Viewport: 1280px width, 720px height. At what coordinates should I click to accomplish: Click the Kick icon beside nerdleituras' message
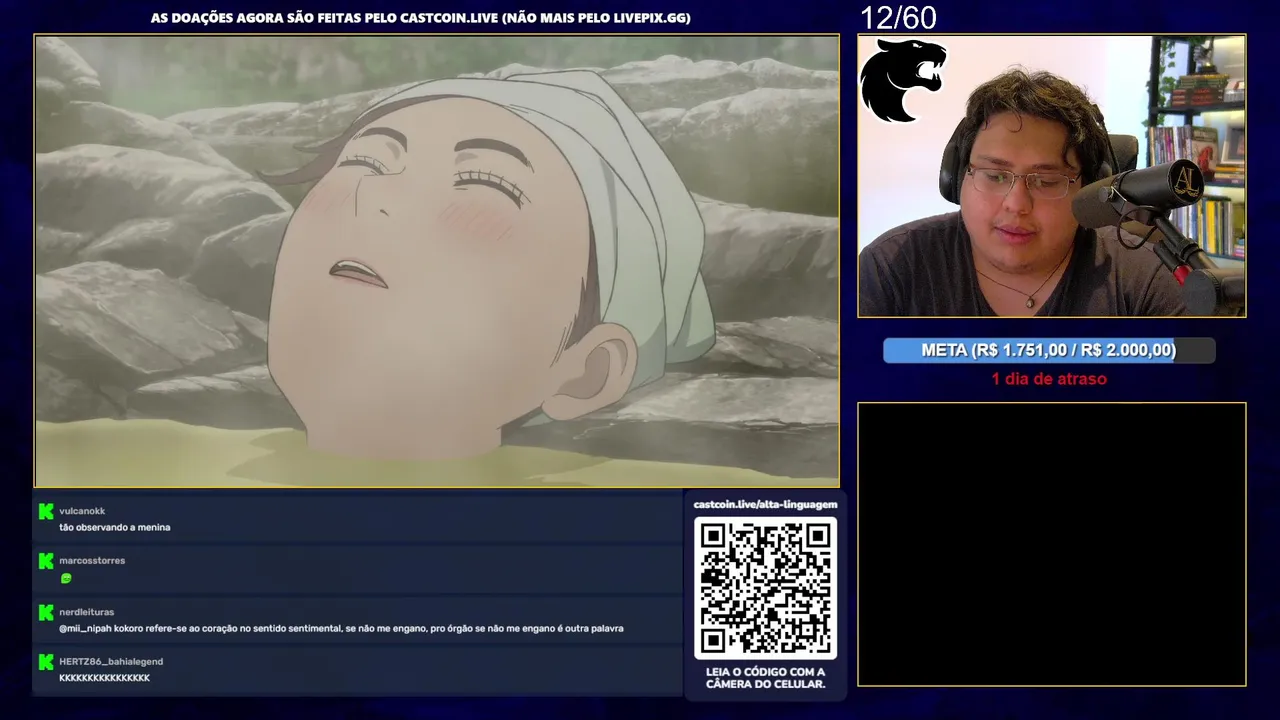coord(45,612)
